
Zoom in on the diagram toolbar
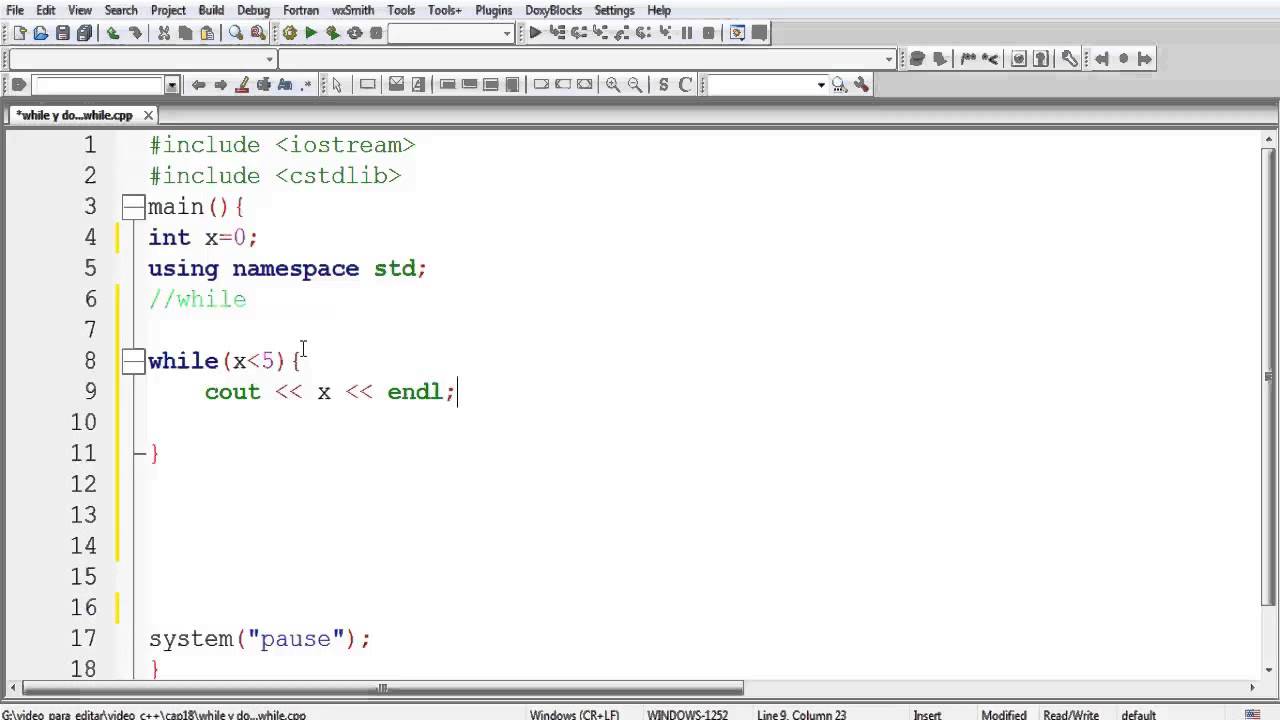(613, 85)
